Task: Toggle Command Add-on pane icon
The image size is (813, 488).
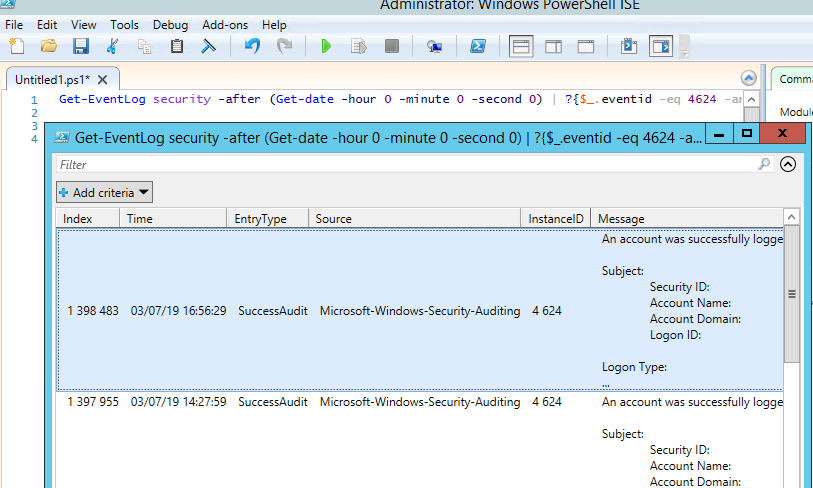Action: click(661, 47)
